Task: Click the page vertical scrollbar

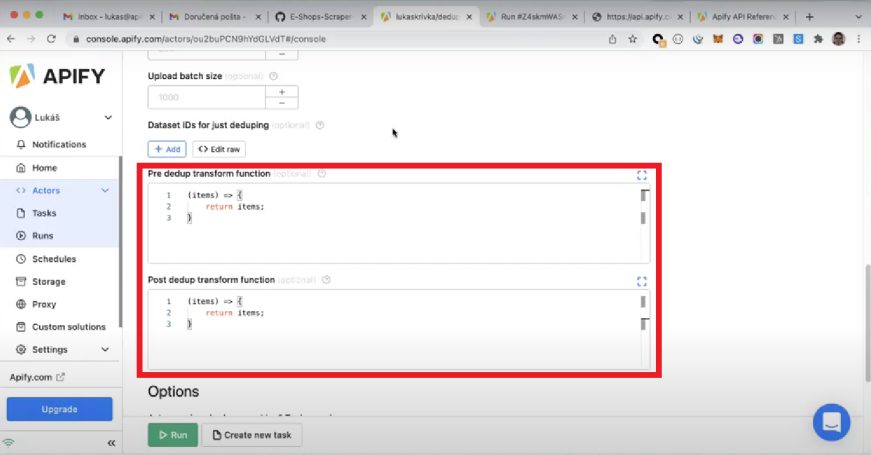Action: click(x=867, y=323)
